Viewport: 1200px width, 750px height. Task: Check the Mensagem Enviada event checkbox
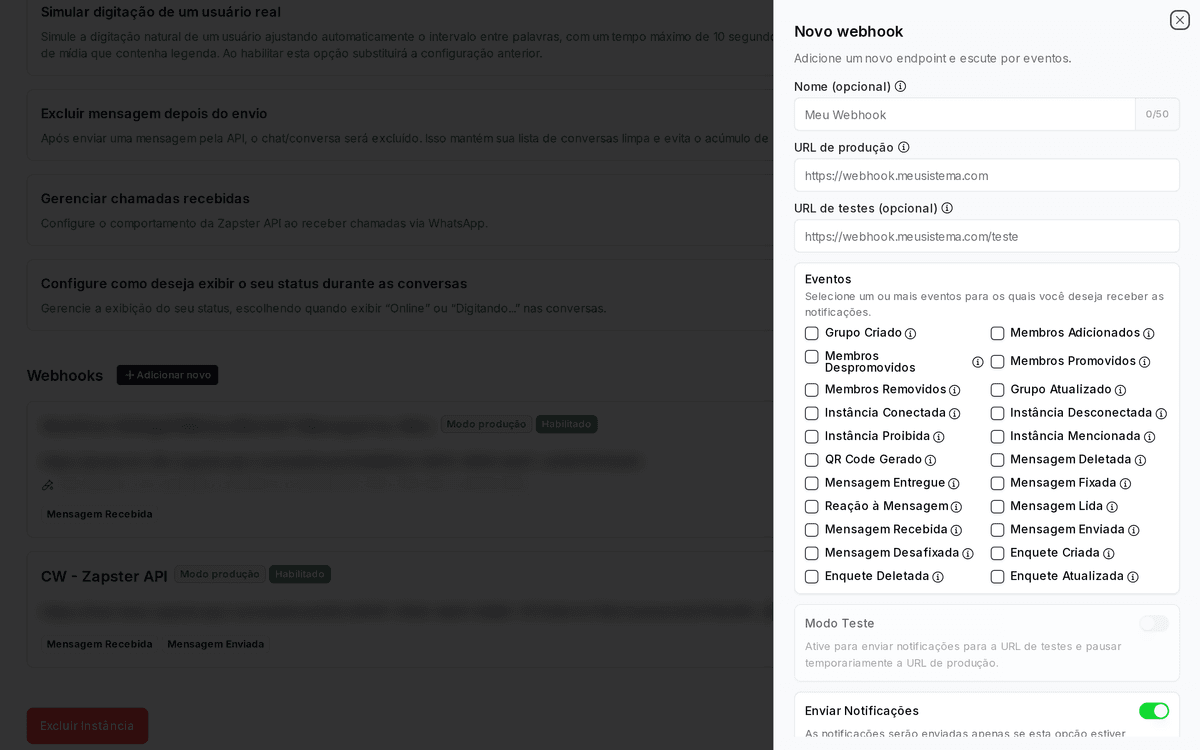point(997,530)
